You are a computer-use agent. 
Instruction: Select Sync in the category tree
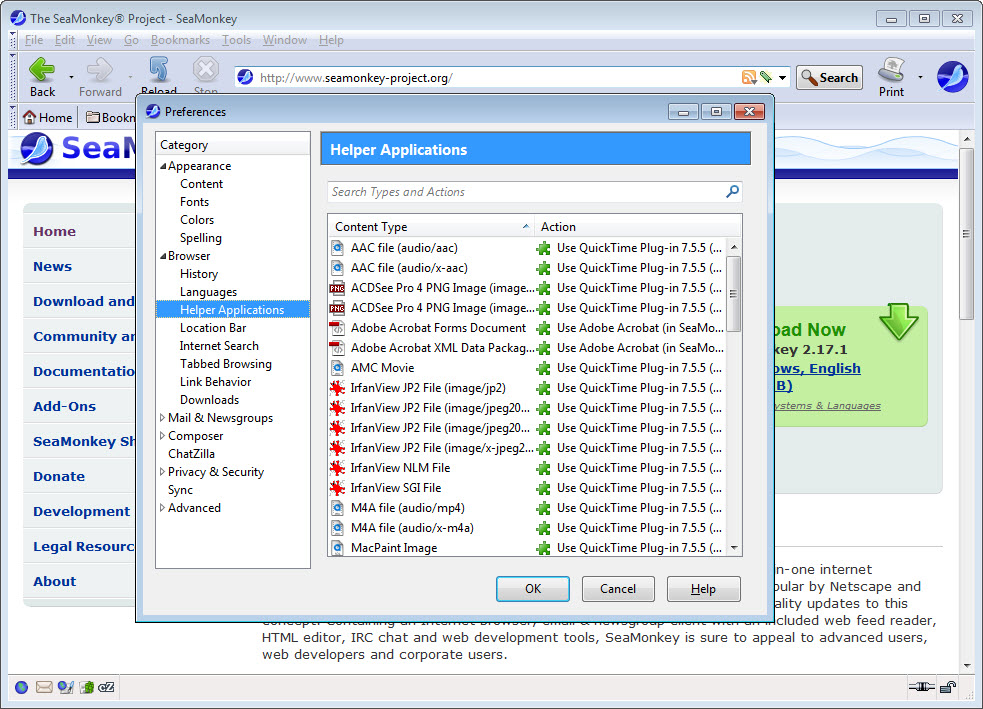[180, 490]
